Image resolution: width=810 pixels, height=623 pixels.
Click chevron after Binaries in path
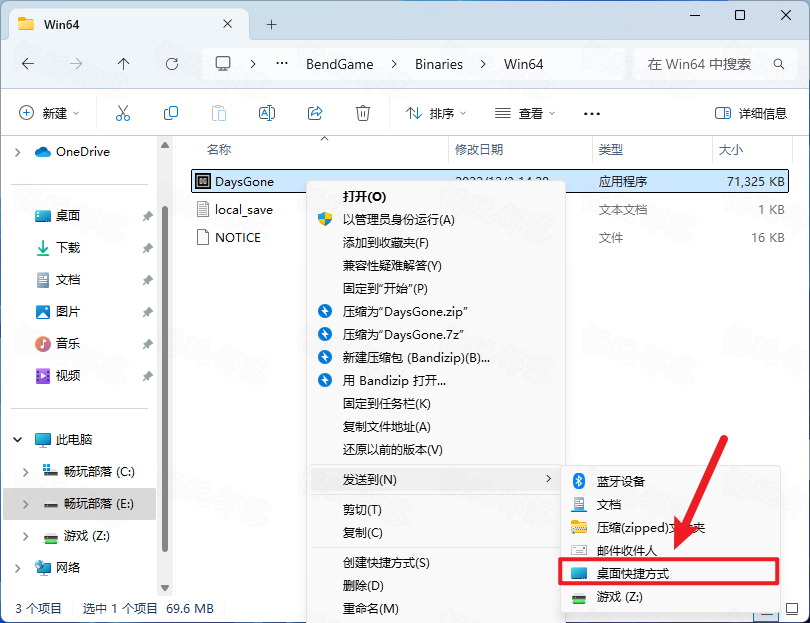483,64
